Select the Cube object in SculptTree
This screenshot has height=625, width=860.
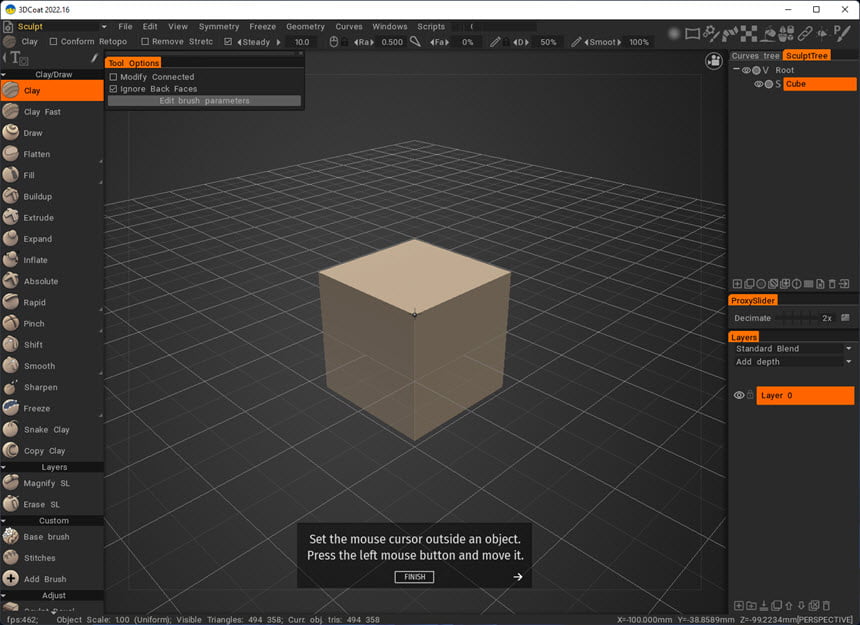click(x=819, y=84)
